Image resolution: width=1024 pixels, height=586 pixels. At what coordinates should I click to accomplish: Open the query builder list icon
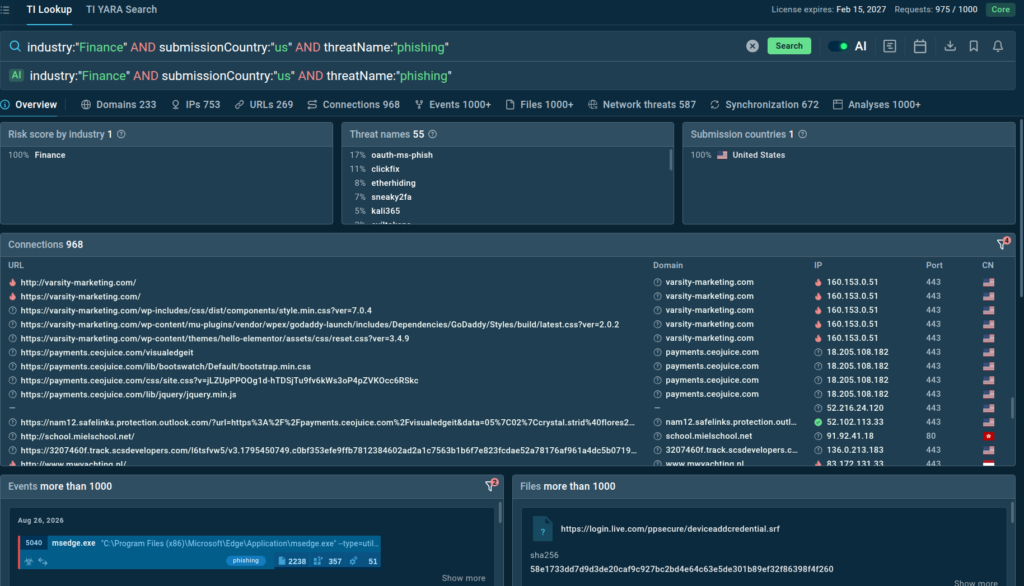pyautogui.click(x=889, y=46)
